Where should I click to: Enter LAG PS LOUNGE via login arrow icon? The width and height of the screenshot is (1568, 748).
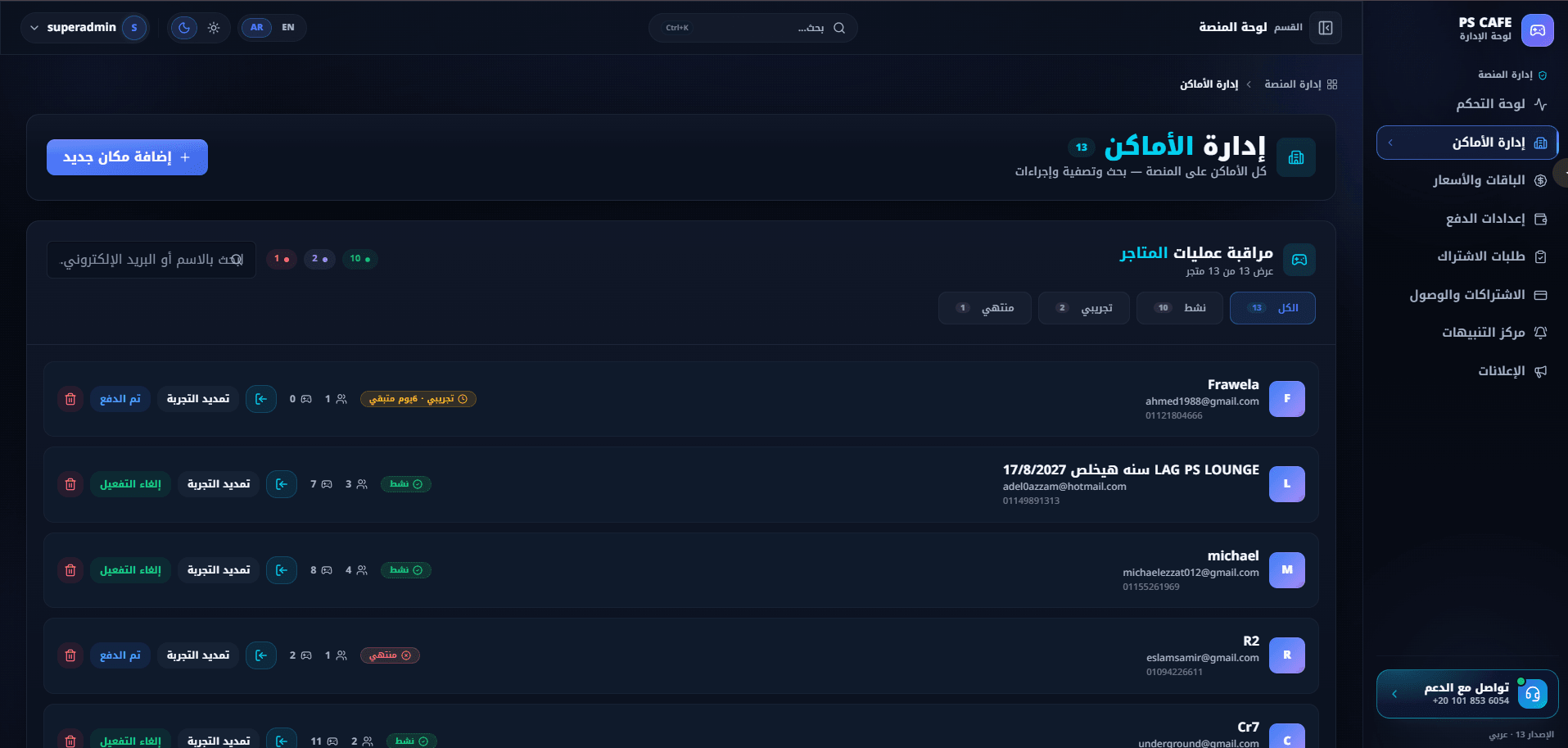[282, 484]
